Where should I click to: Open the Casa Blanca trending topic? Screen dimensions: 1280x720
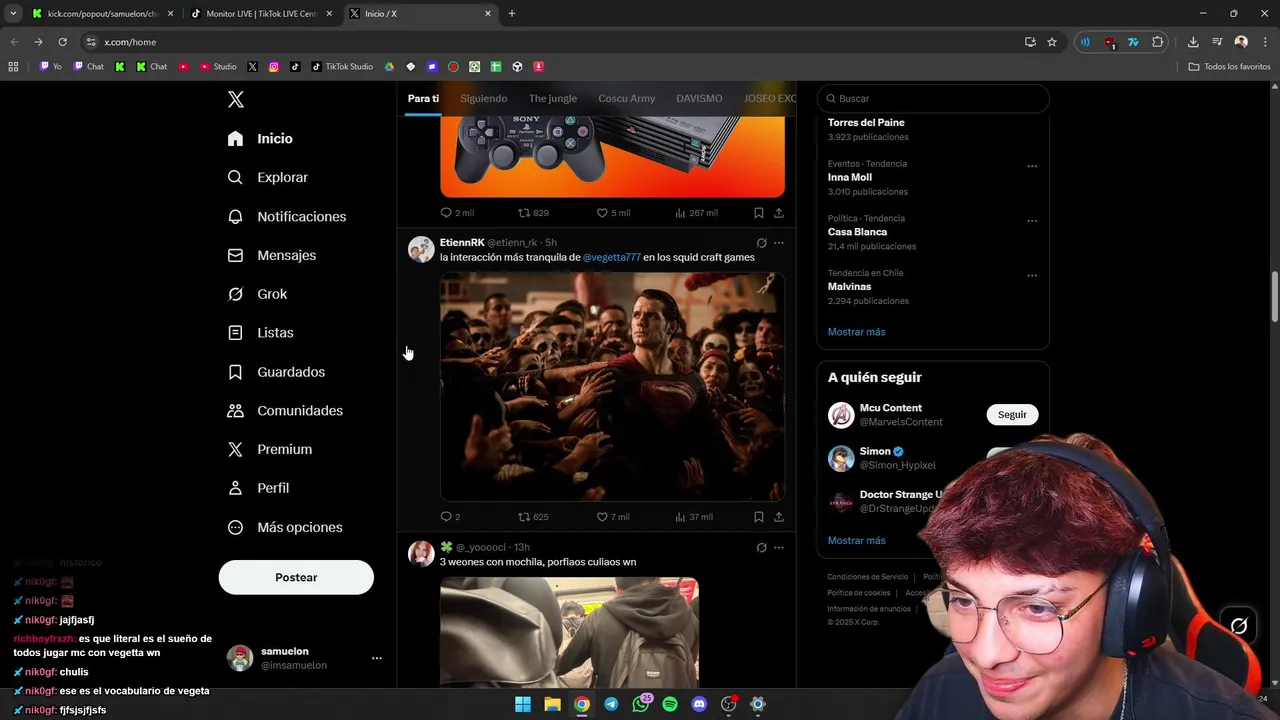(x=857, y=232)
